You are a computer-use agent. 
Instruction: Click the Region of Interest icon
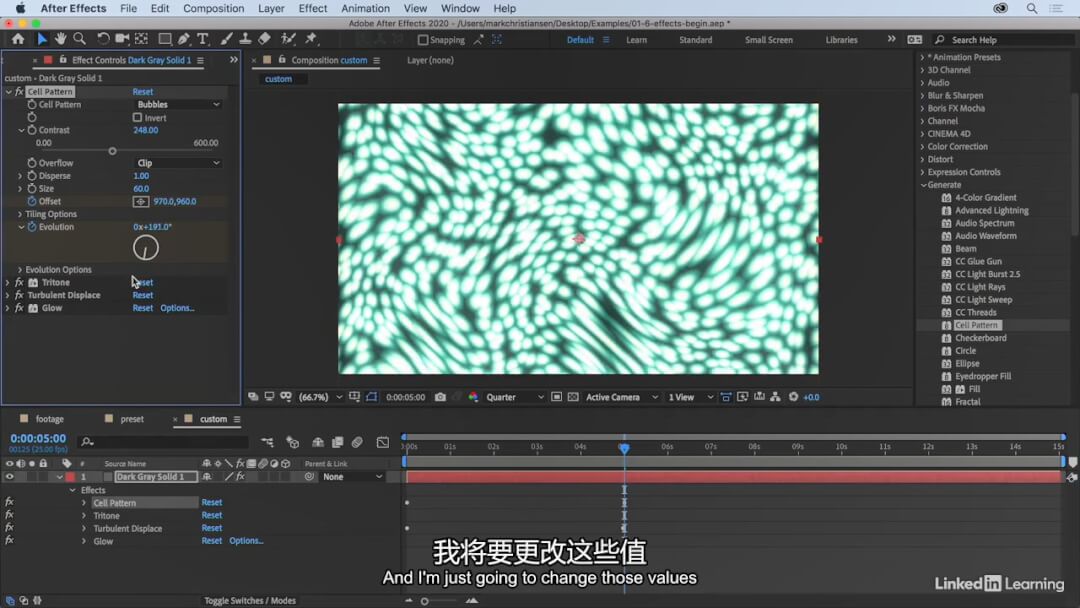[x=557, y=397]
